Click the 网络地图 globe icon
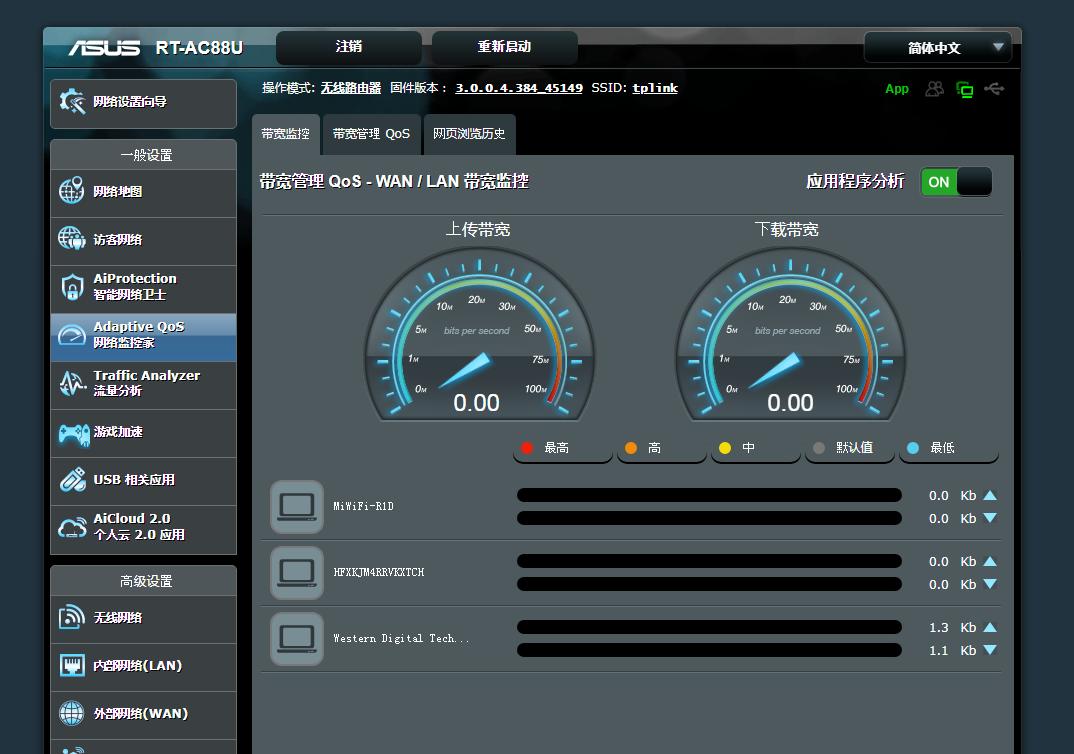Screen dimensions: 1074x754 72,192
